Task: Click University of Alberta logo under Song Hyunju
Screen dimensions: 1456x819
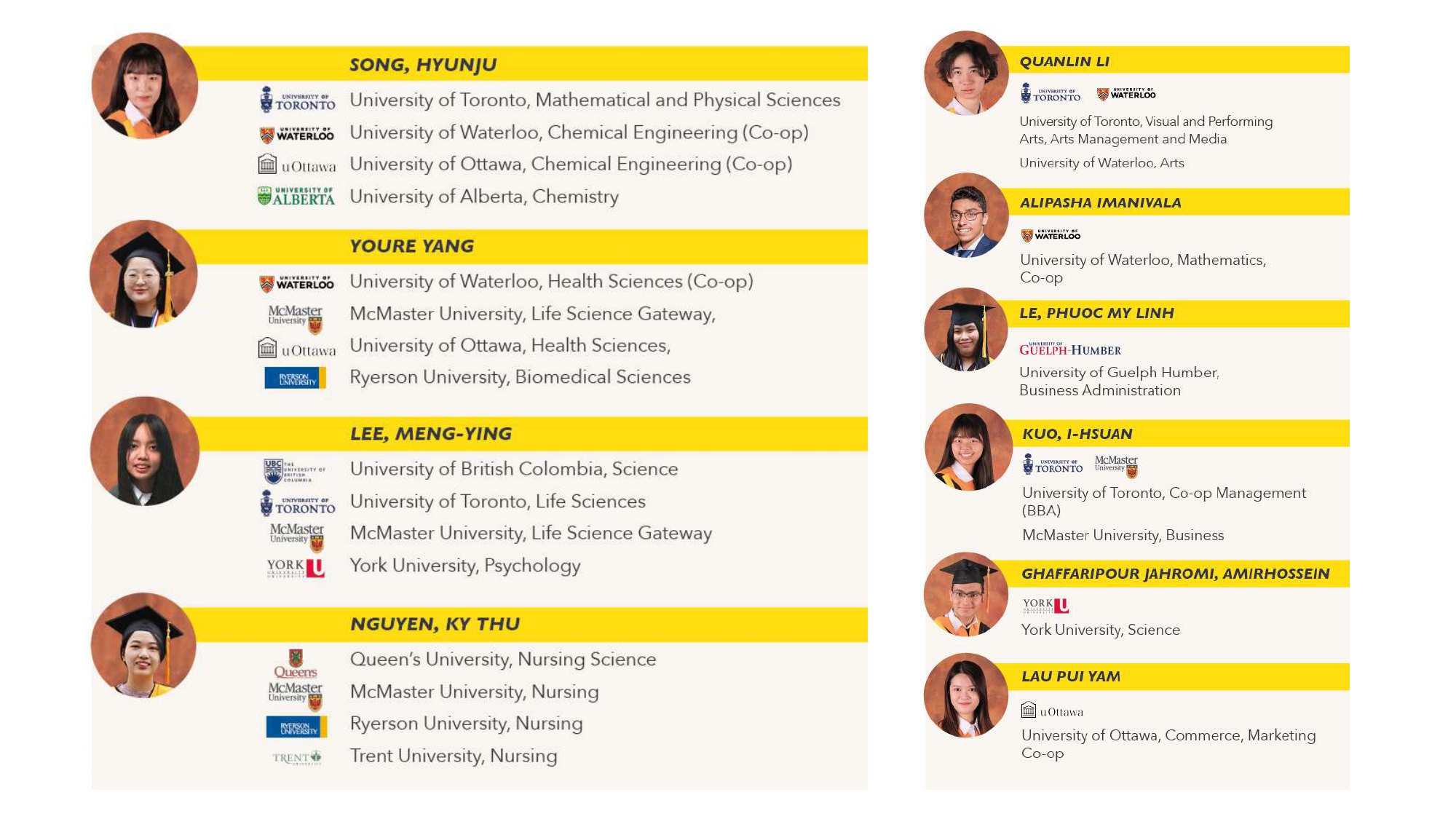Action: point(296,197)
